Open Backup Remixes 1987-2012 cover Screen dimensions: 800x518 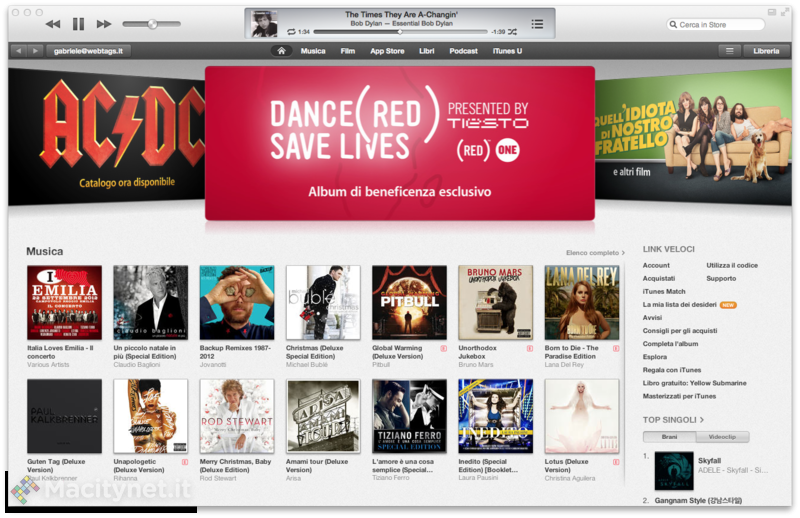237,303
